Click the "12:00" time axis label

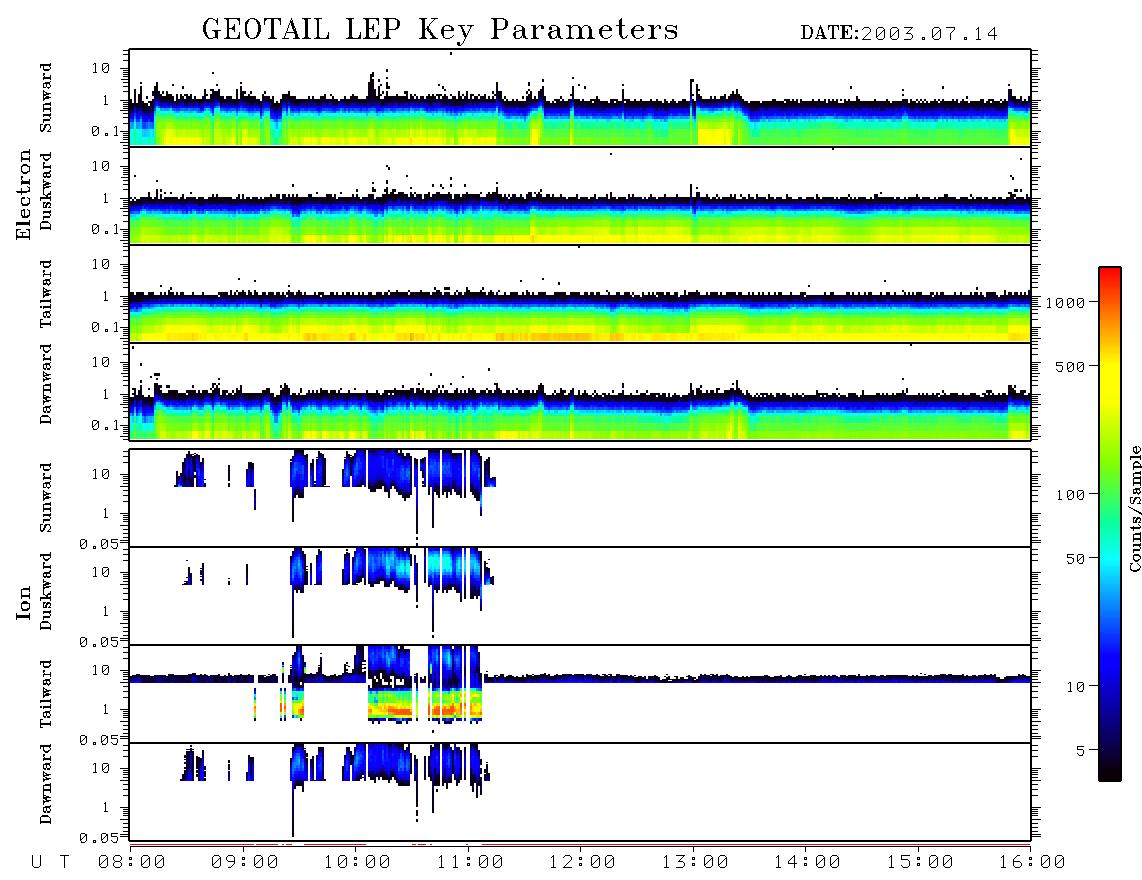(582, 862)
